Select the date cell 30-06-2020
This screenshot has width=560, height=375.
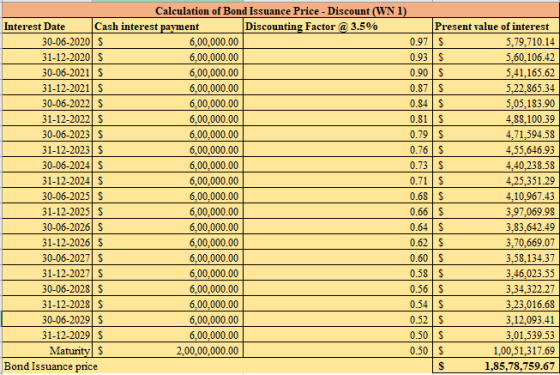point(47,41)
